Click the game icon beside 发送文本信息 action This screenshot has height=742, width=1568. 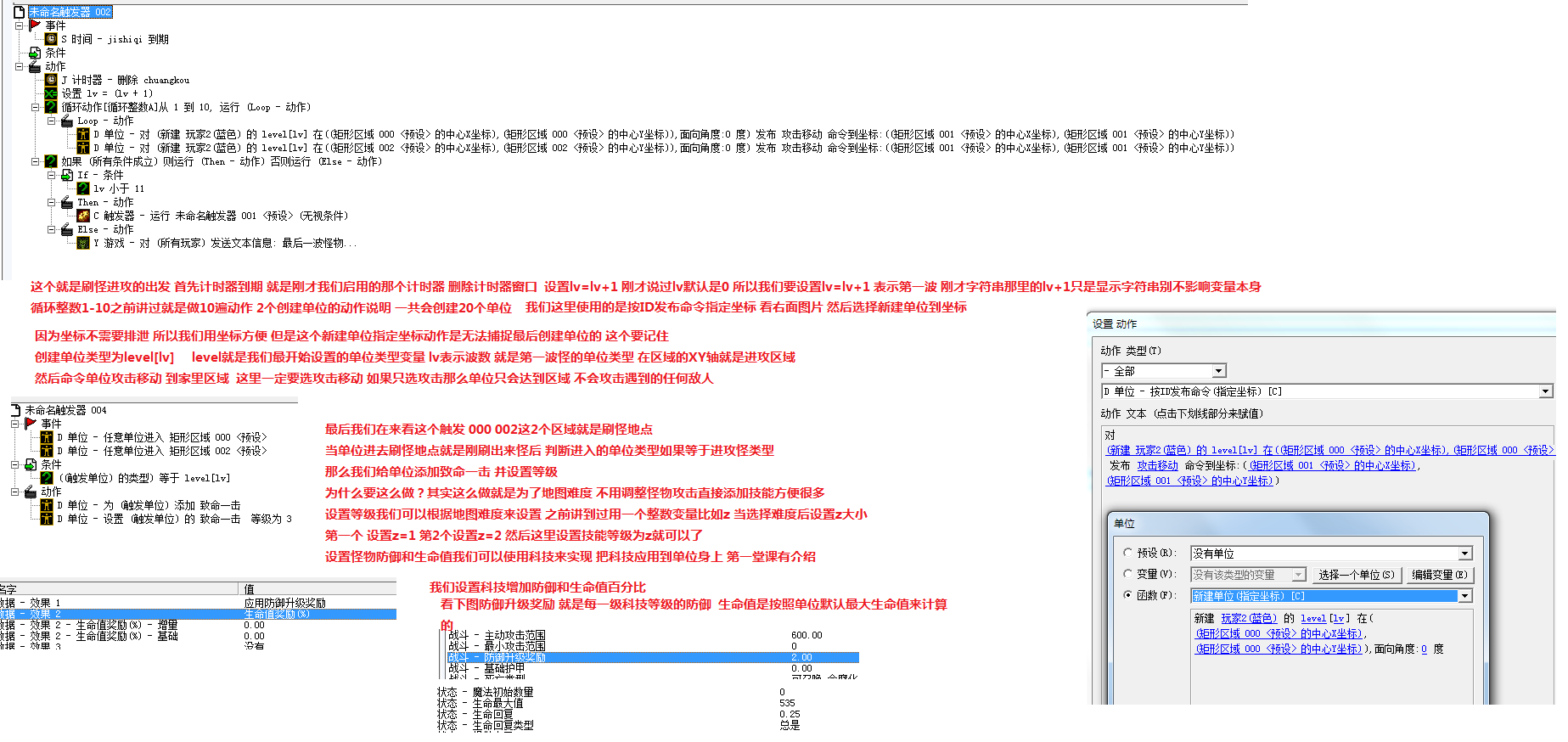(83, 243)
